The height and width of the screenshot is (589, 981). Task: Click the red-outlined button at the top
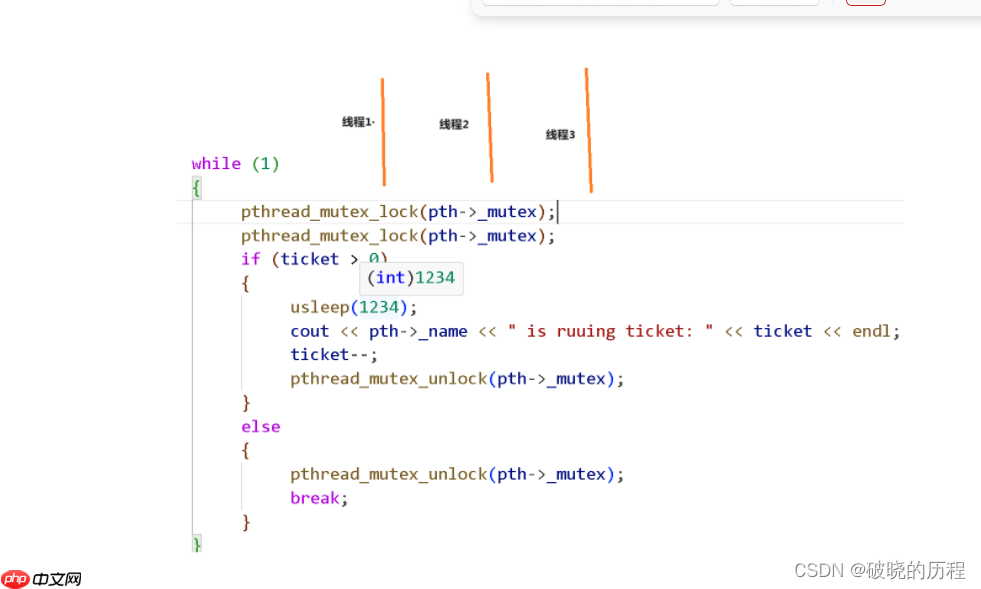click(x=865, y=2)
